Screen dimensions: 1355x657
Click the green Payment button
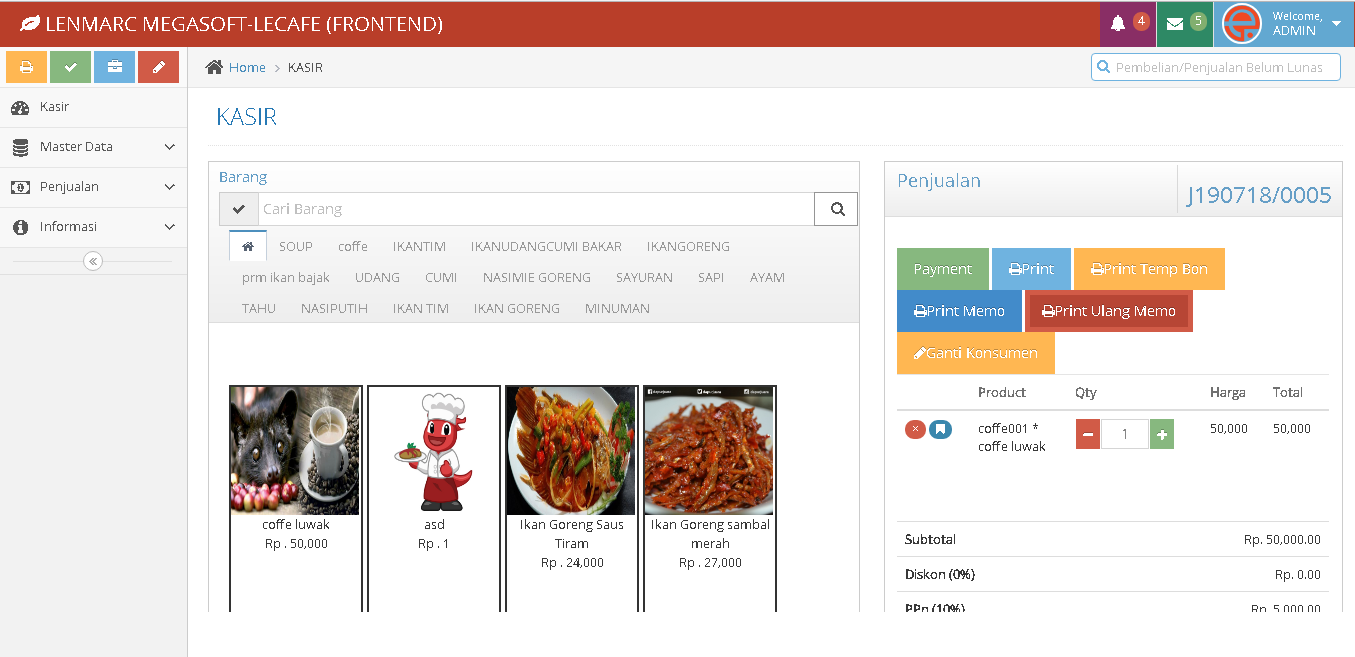click(x=942, y=269)
